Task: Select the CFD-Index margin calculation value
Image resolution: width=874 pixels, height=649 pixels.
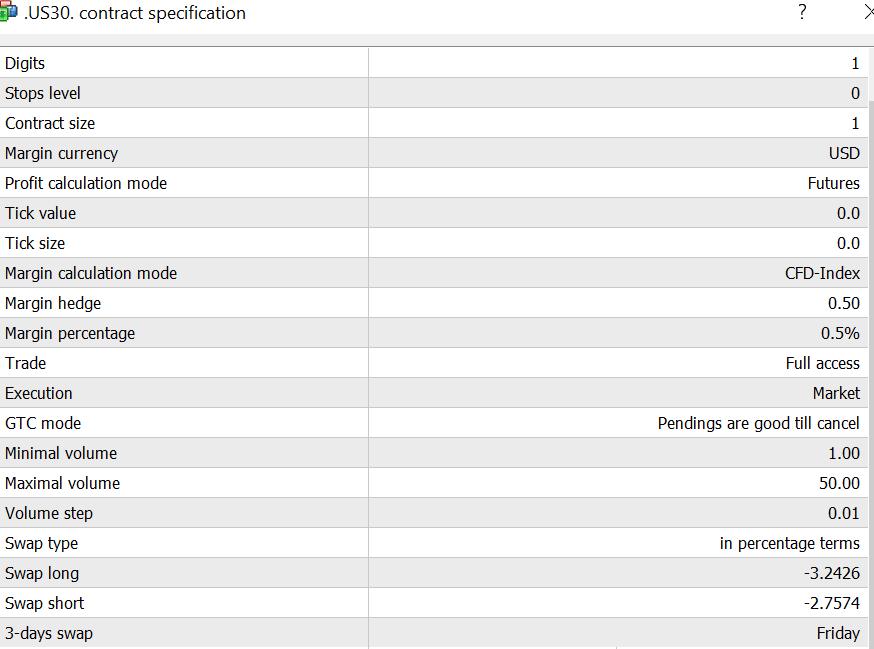Action: [822, 273]
